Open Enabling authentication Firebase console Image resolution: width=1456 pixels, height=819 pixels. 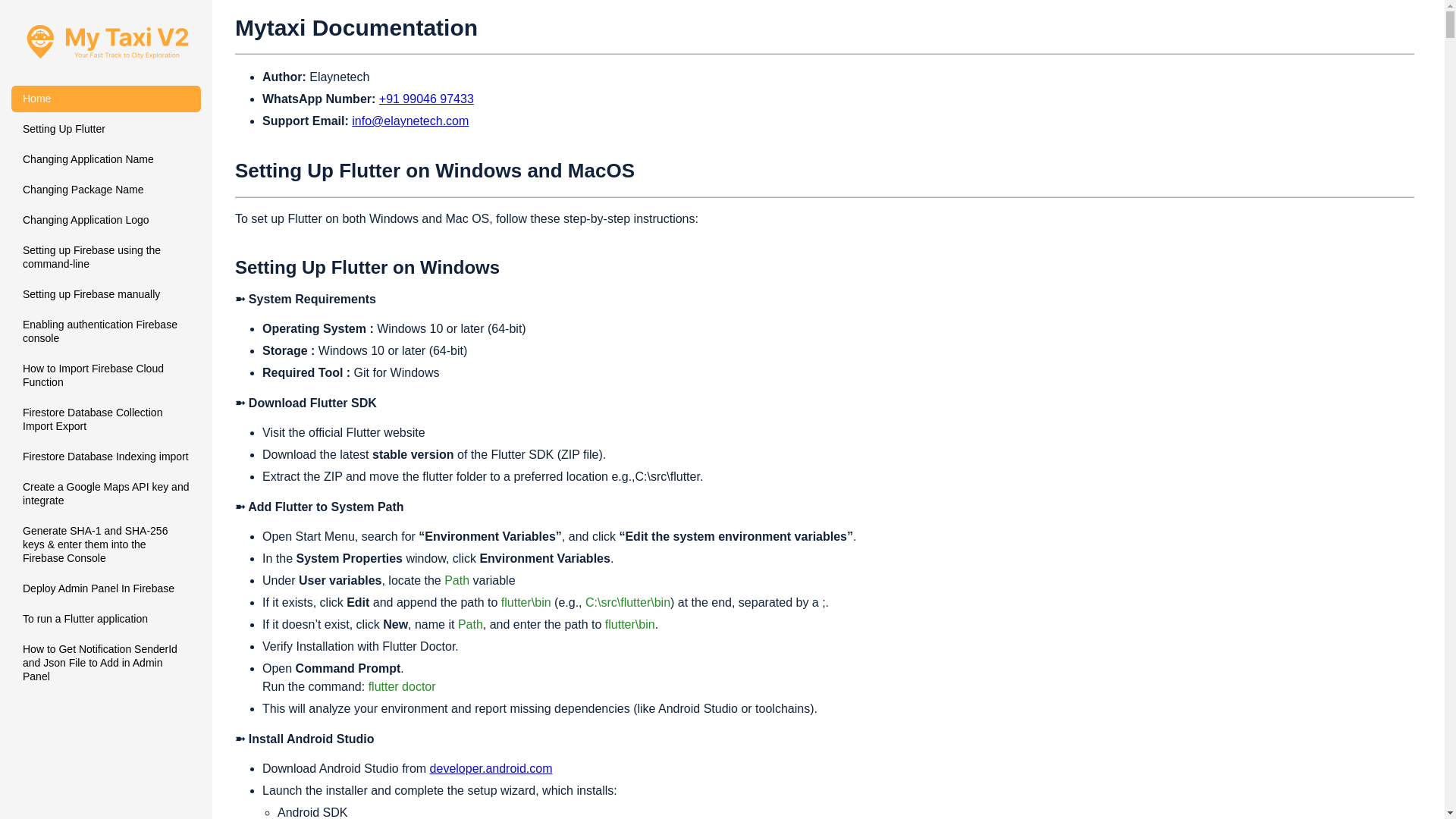coord(106,331)
